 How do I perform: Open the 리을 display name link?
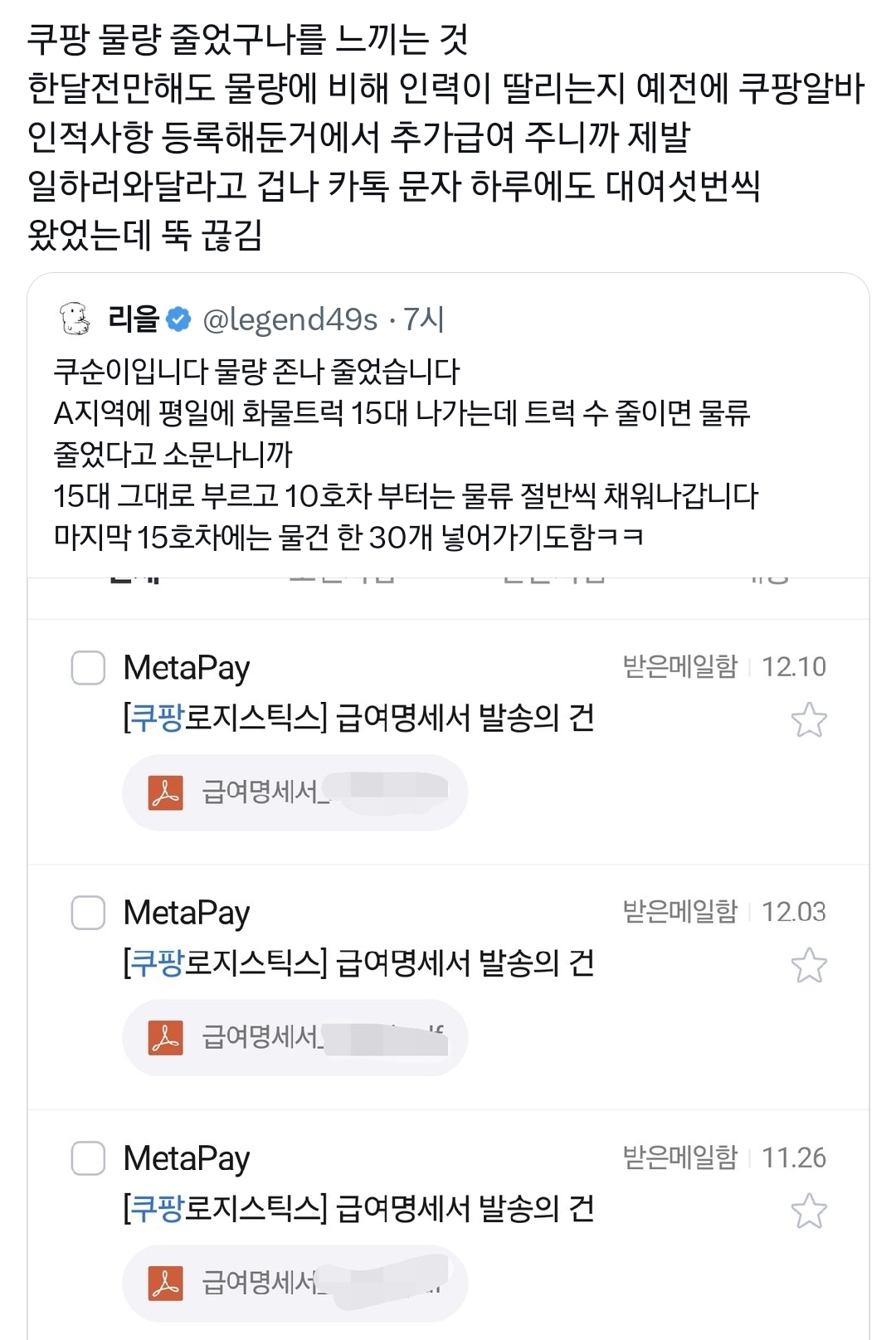133,319
